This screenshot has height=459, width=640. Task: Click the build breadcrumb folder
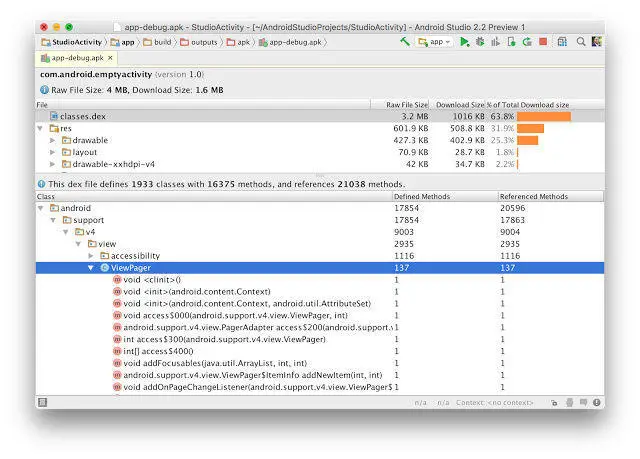(157, 42)
